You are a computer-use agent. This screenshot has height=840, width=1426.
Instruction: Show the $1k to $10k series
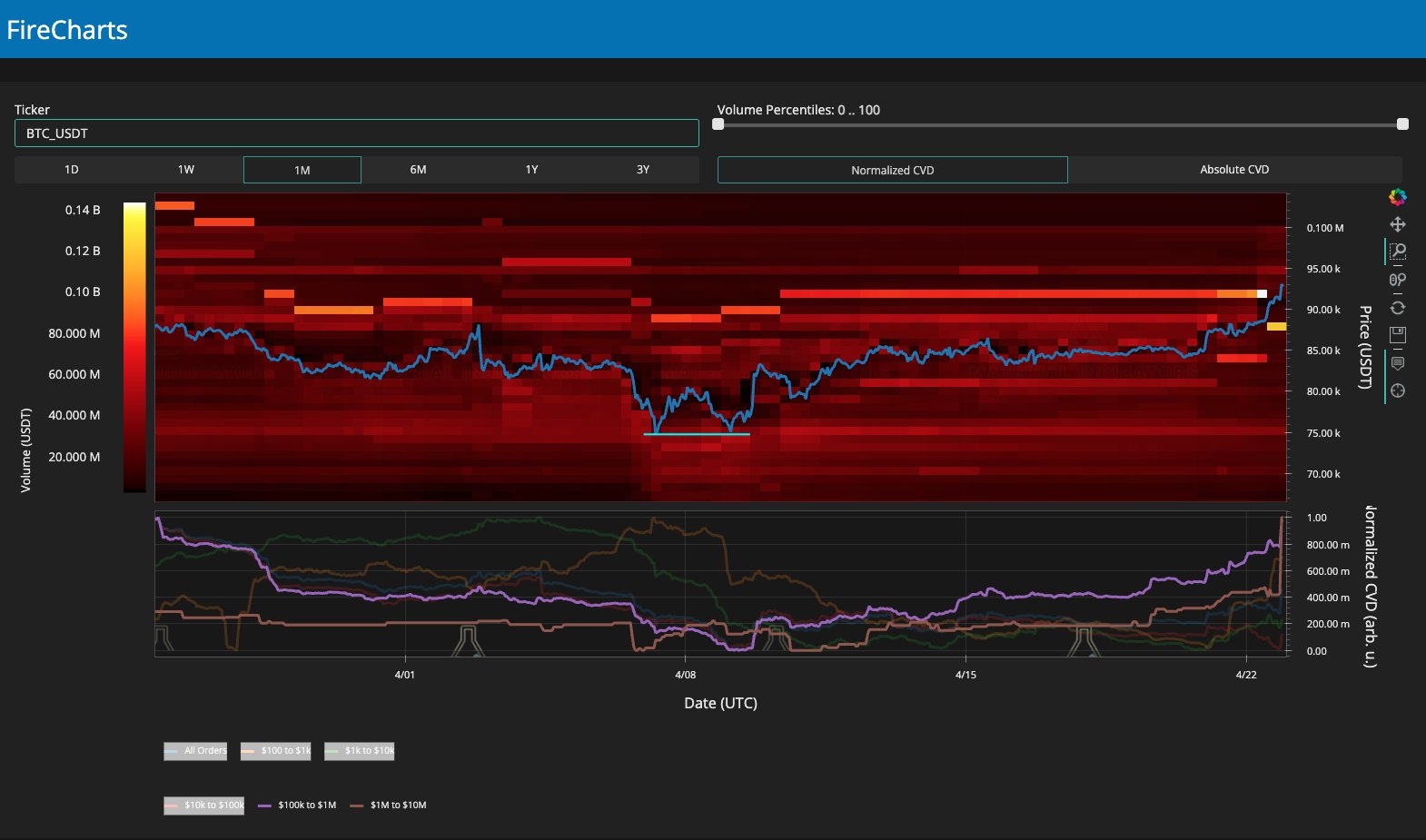click(360, 751)
